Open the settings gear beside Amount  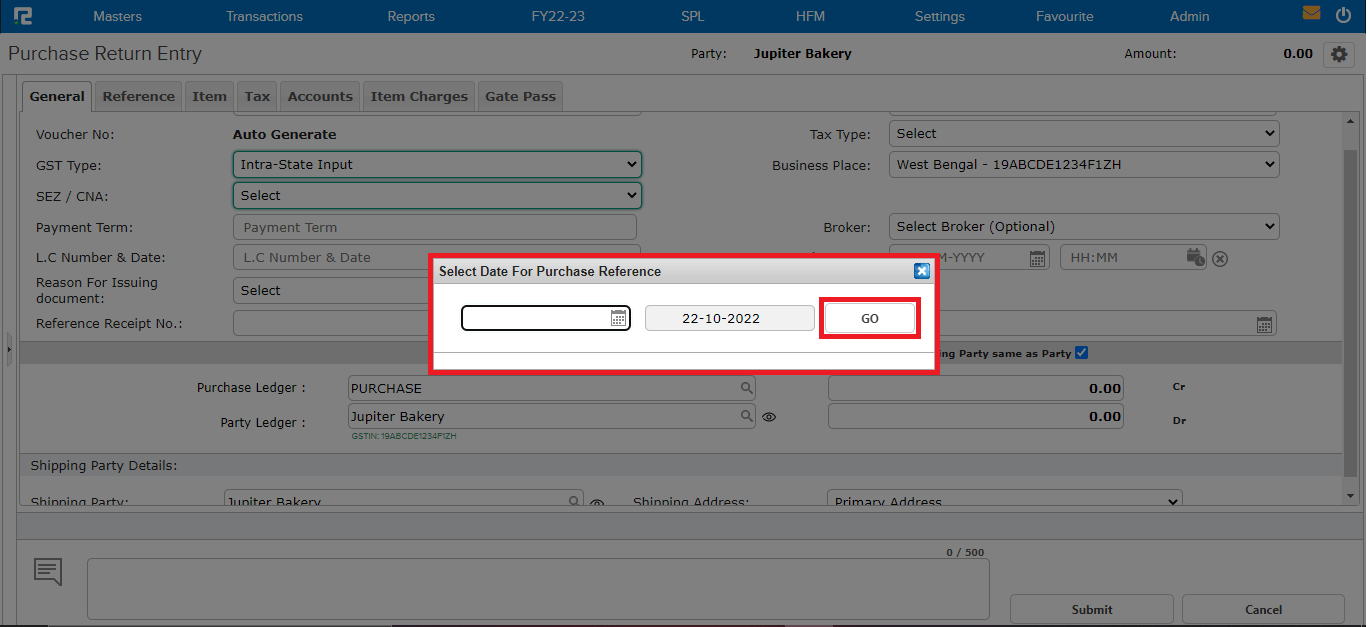click(x=1337, y=54)
